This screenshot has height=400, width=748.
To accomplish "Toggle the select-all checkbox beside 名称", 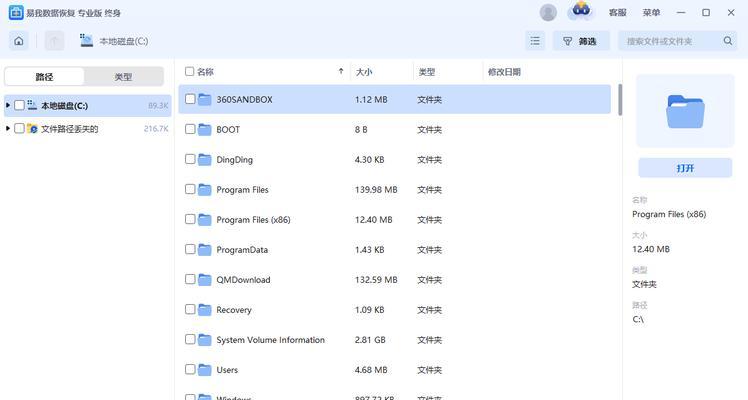I will click(189, 72).
